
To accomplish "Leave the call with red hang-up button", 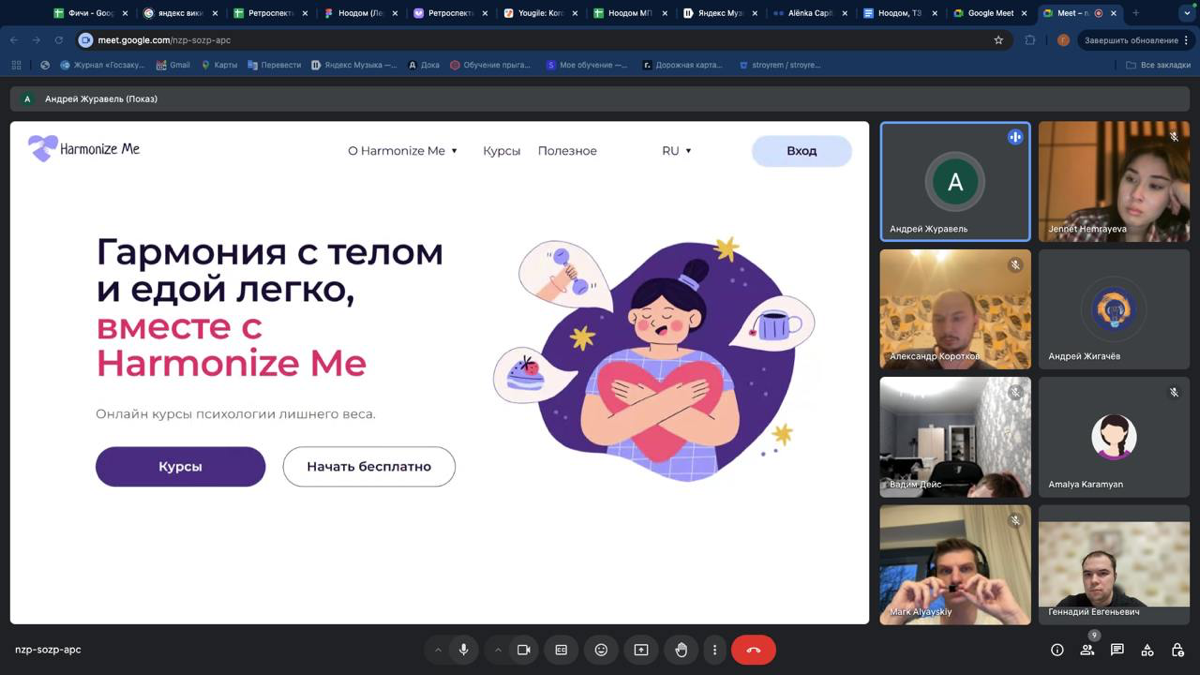I will [753, 650].
